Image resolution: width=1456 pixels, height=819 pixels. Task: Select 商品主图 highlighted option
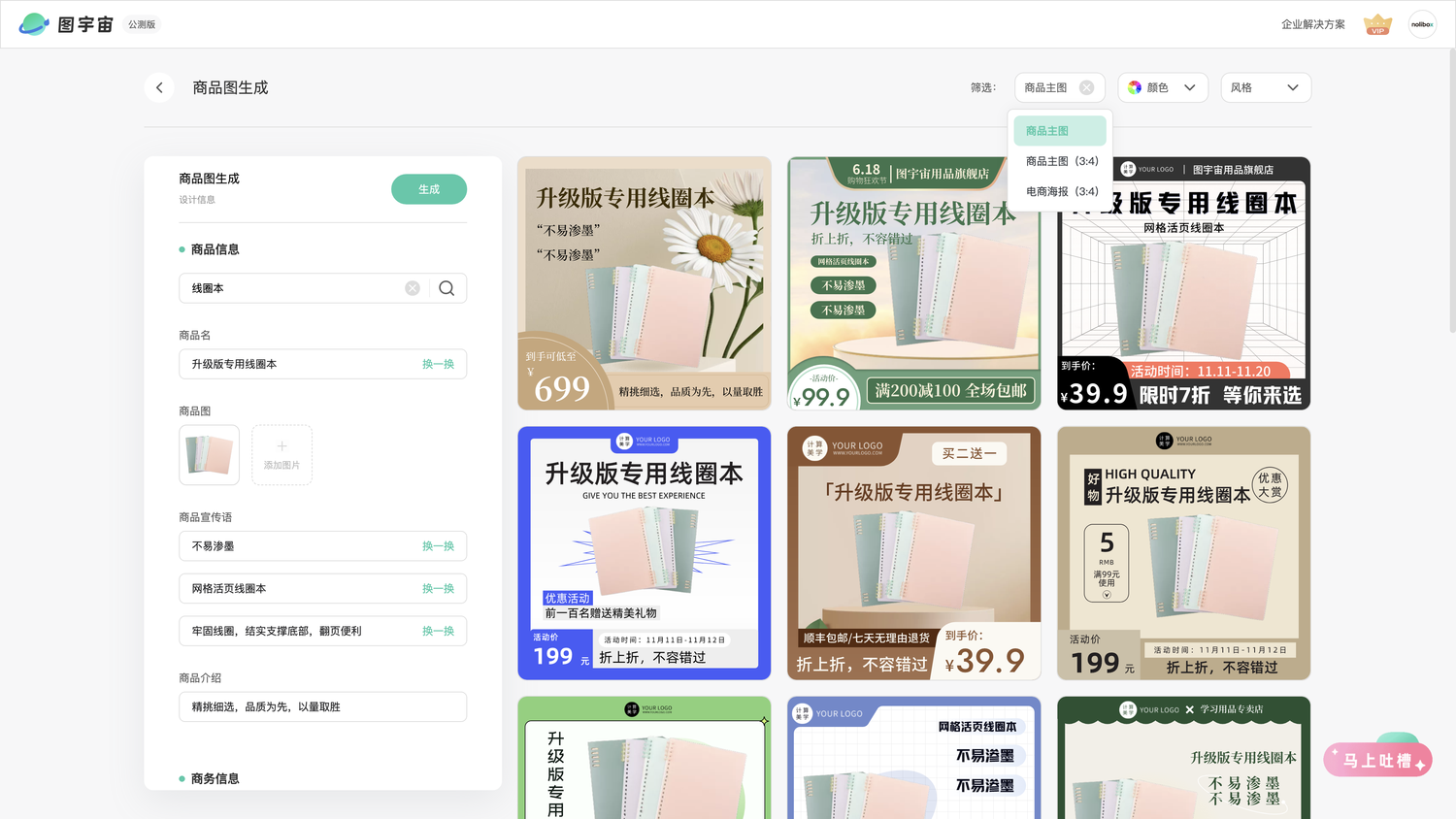pyautogui.click(x=1060, y=131)
